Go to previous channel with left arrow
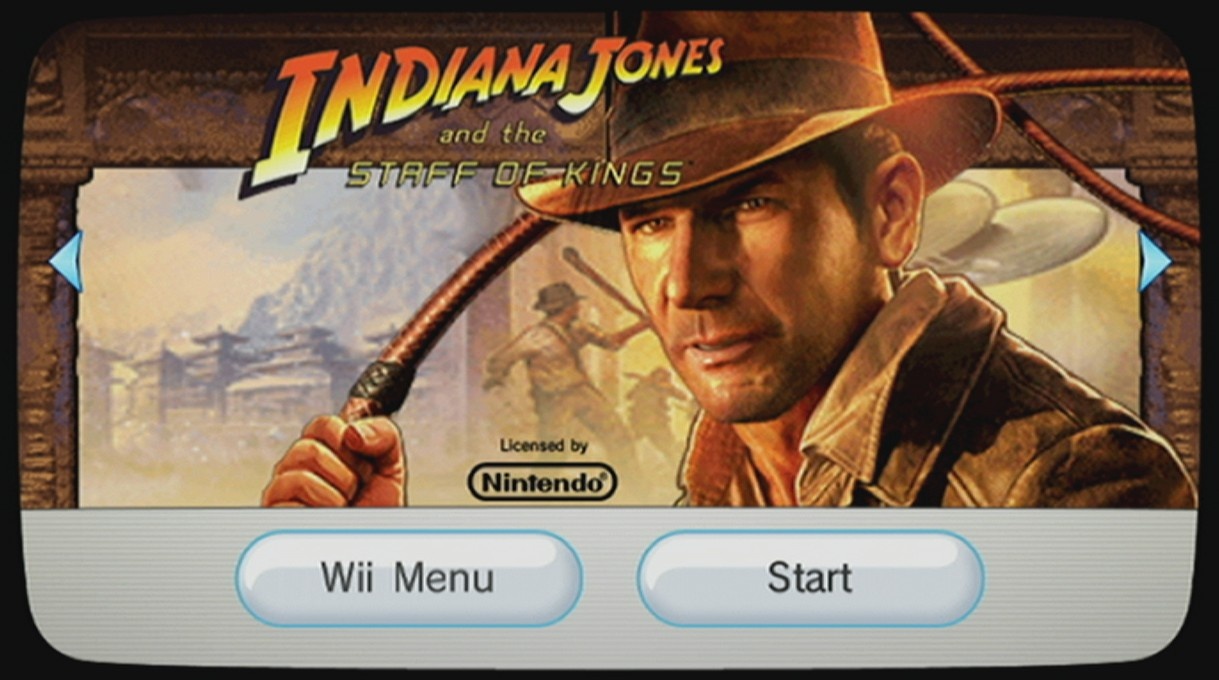1219x680 pixels. coord(66,262)
